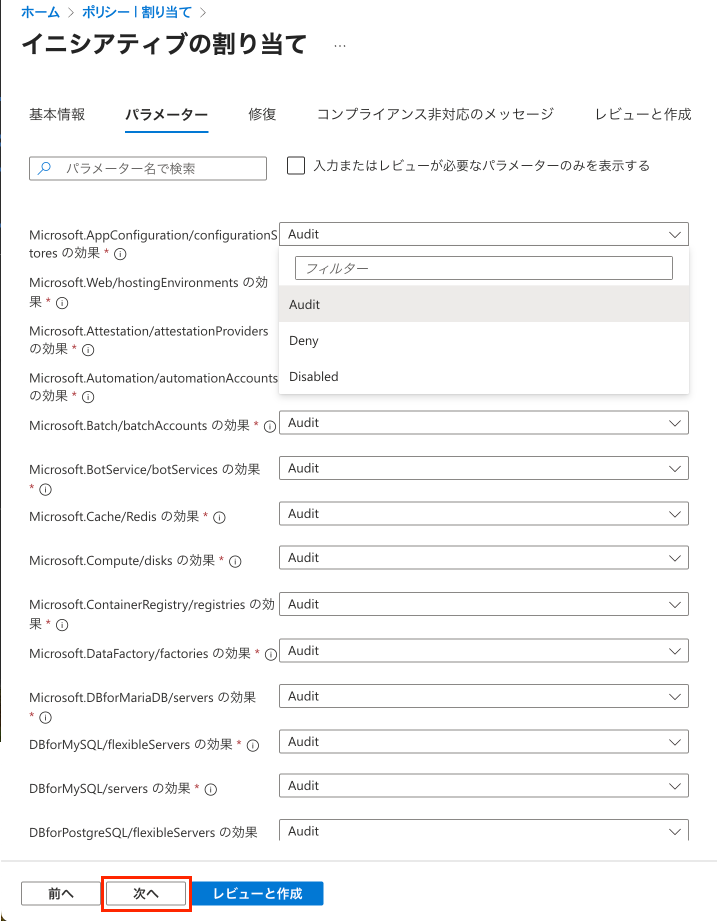717x921 pixels.
Task: Open the Microsoft.ContainerRegistry/registries effect dropdown
Action: [484, 604]
